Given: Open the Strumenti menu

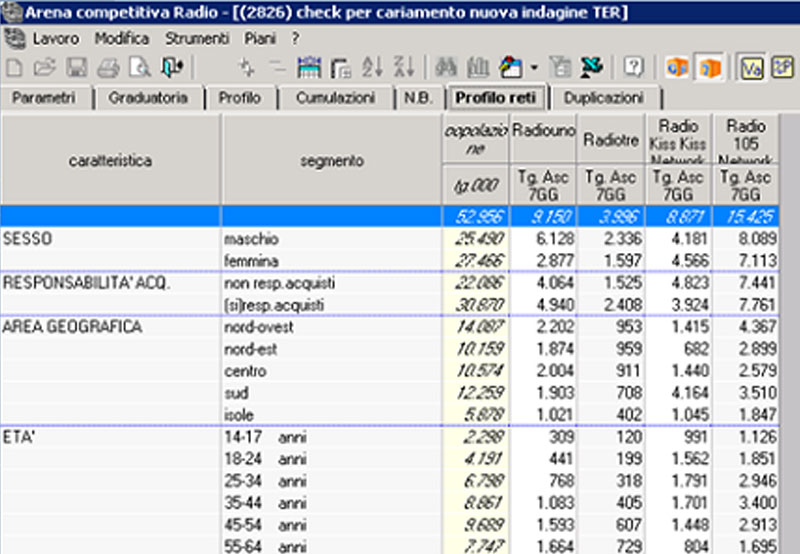Looking at the screenshot, I should tap(198, 39).
